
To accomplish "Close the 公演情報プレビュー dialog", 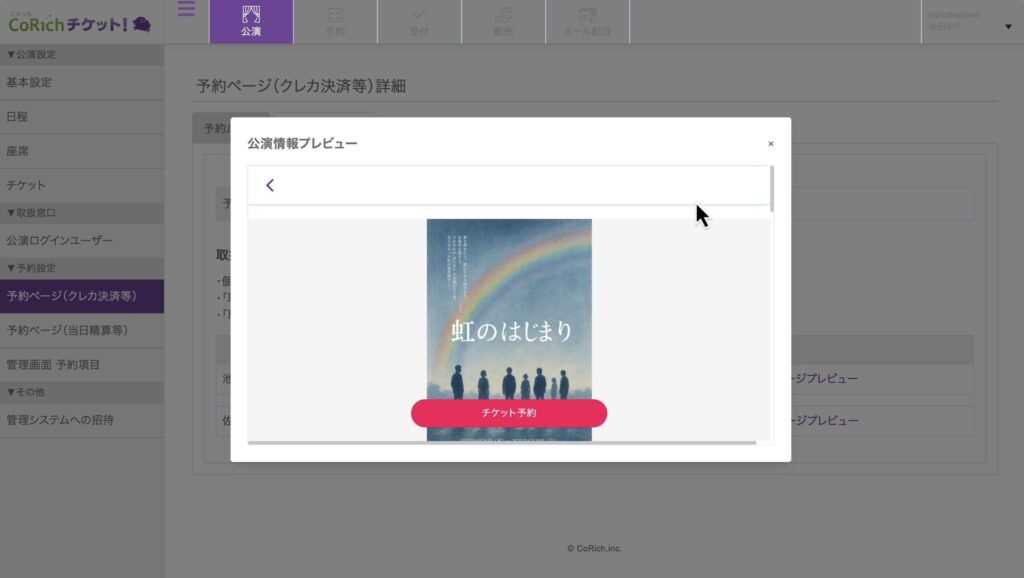I will (770, 144).
